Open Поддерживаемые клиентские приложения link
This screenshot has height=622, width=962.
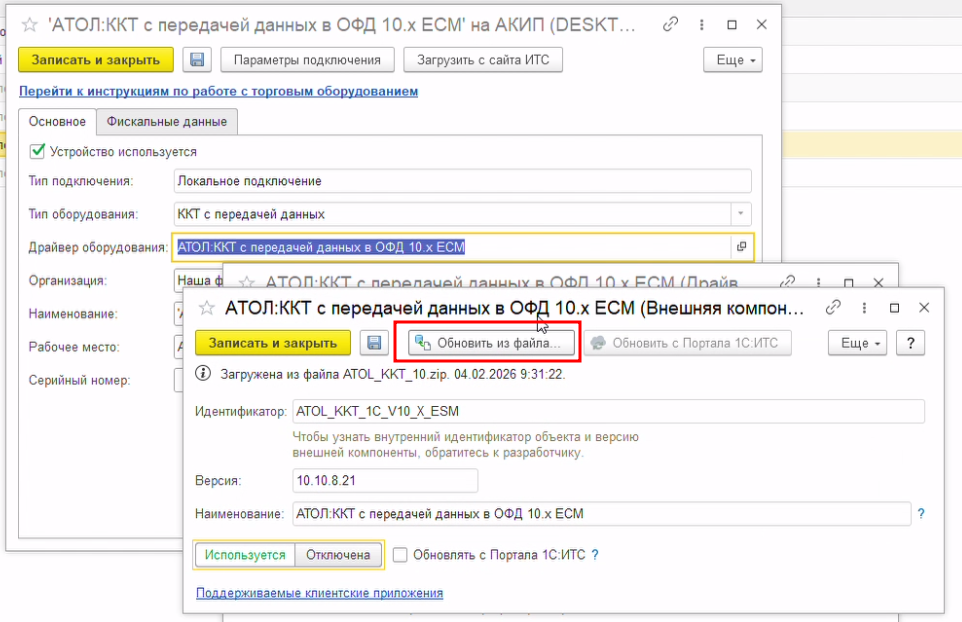click(320, 593)
